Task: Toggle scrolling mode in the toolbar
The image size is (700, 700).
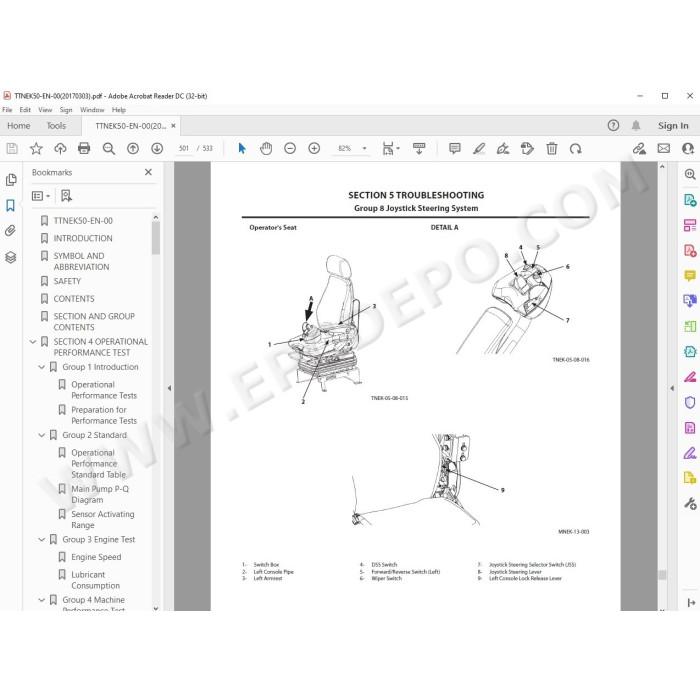Action: [x=419, y=148]
